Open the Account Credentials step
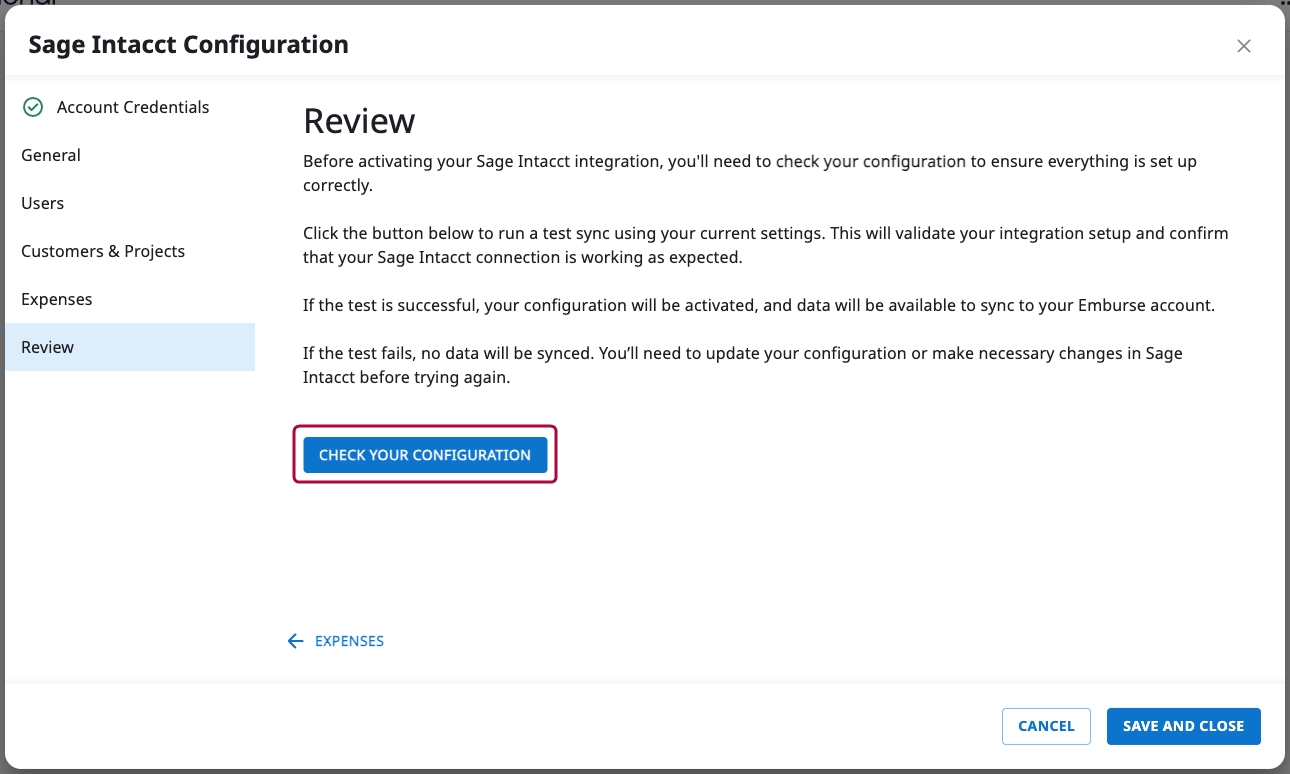Screen dimensions: 1290x774 coord(130,107)
